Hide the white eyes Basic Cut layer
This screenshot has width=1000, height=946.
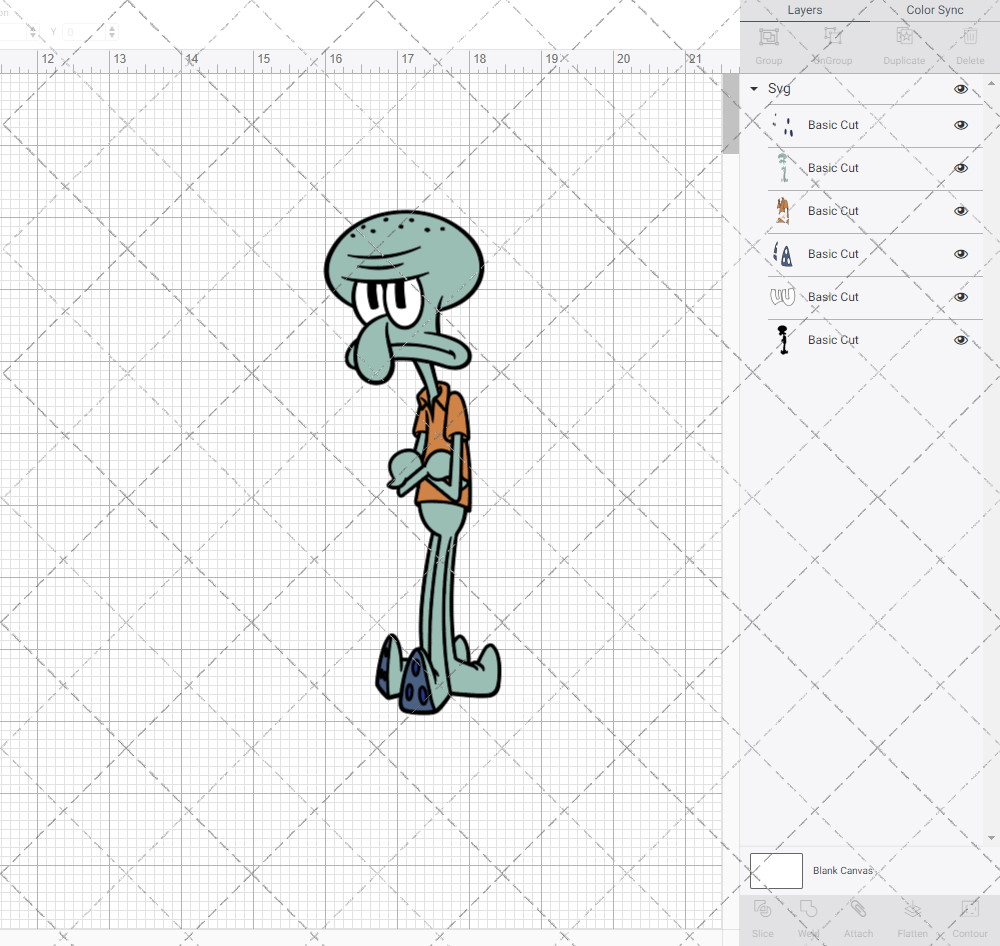960,297
